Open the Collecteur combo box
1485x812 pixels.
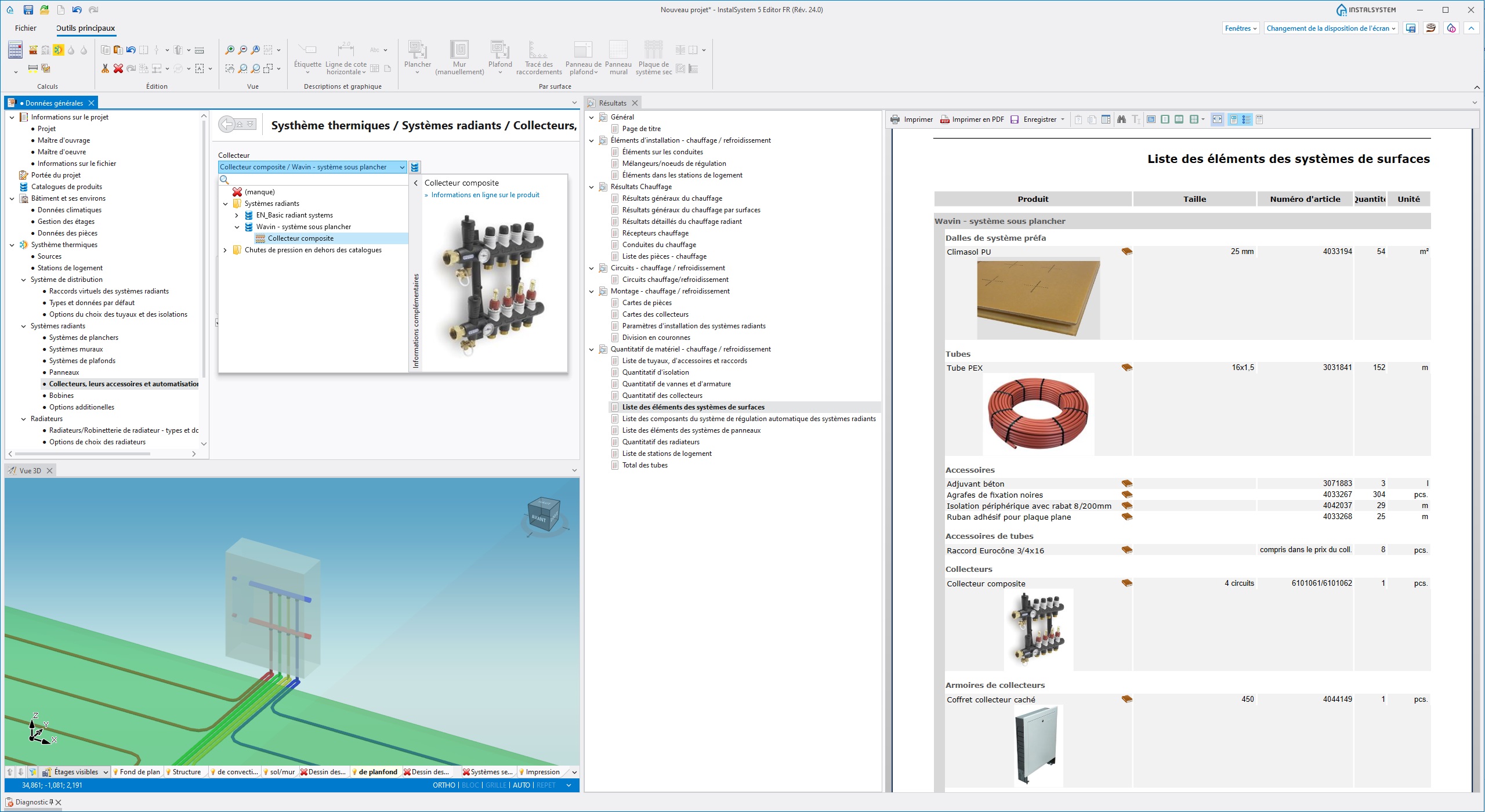312,167
